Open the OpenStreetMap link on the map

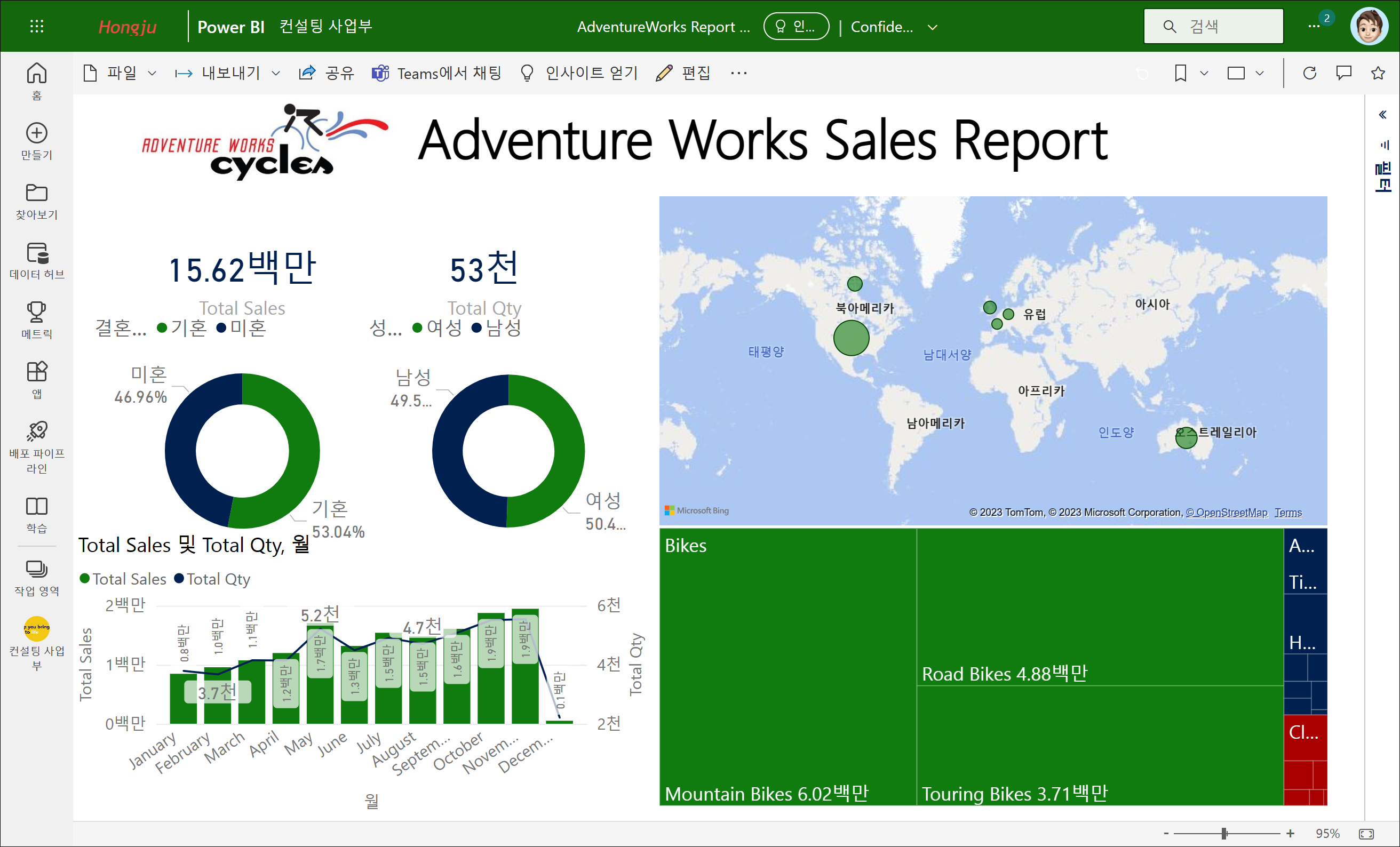(x=1226, y=512)
